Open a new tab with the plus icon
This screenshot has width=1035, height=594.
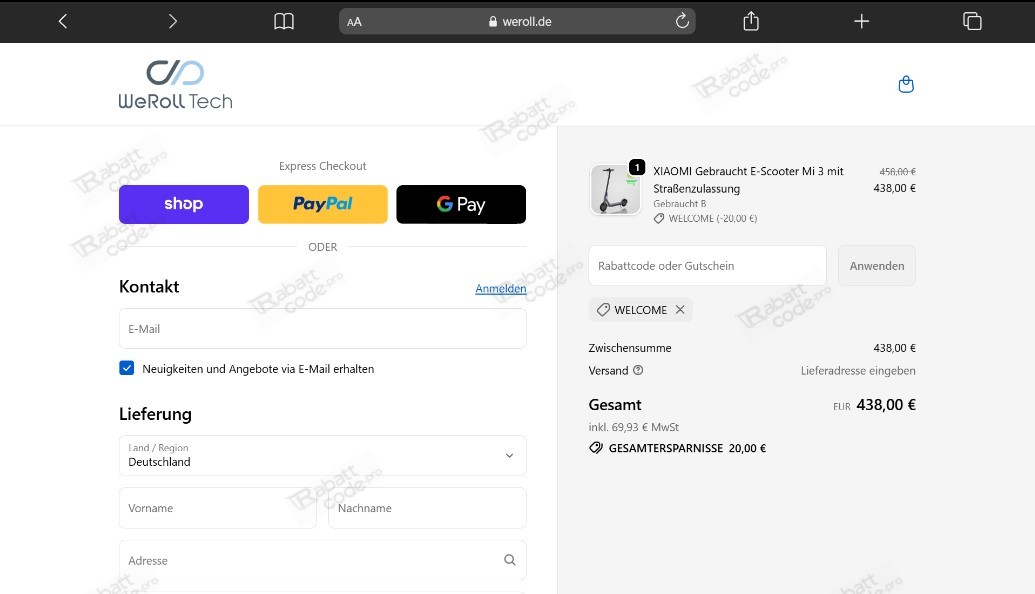click(861, 21)
